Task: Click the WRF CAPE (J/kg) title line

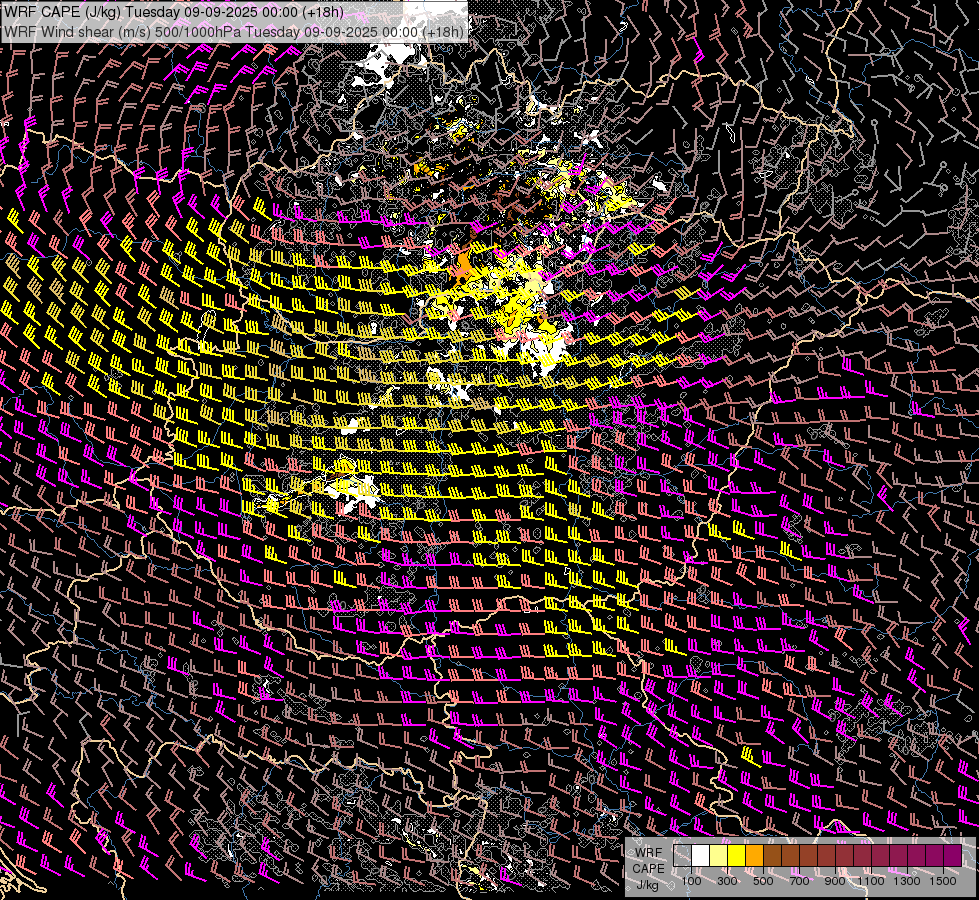Action: coord(174,12)
